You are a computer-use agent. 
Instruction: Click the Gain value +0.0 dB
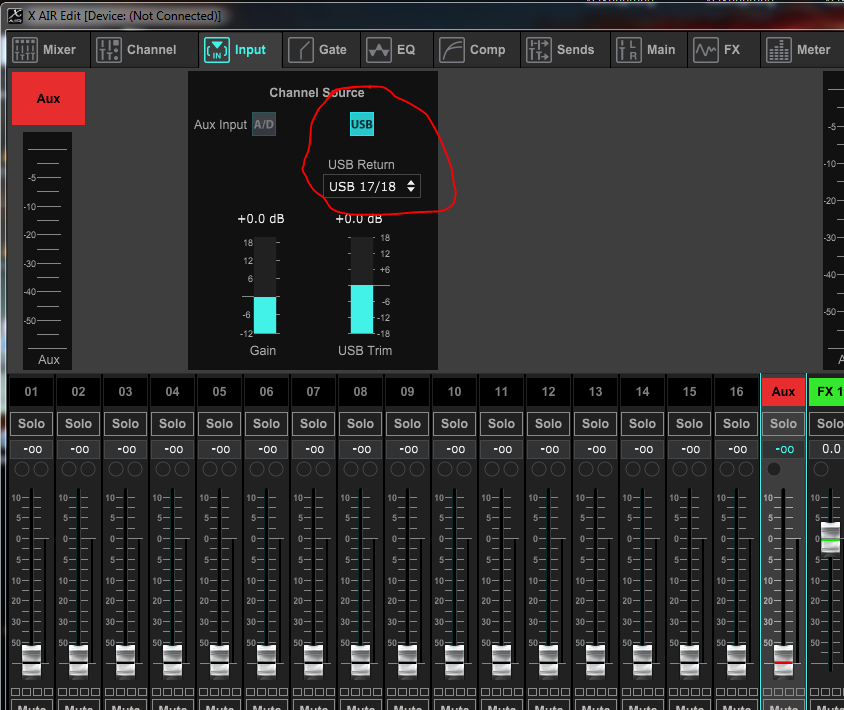(x=261, y=219)
